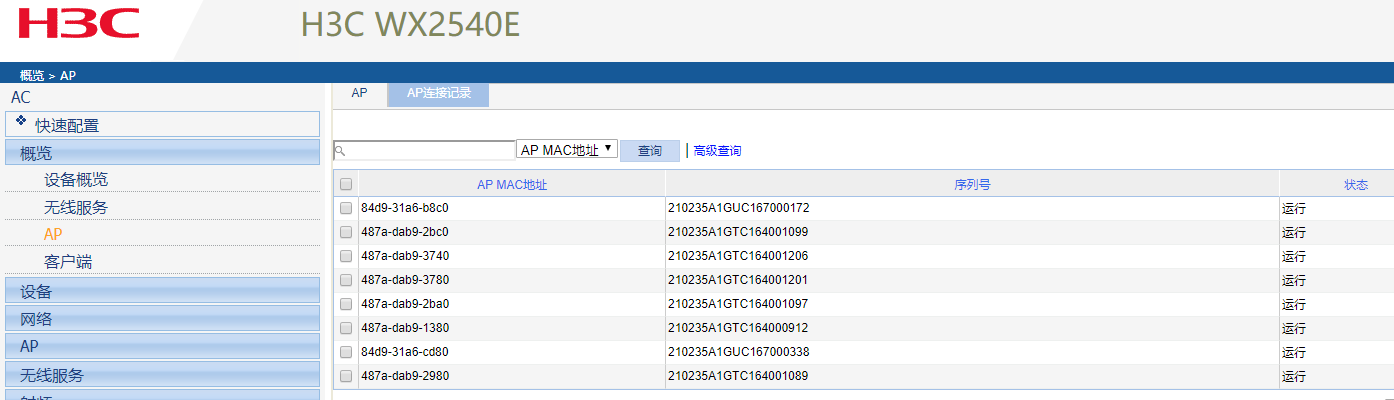
Task: Click into the AP search input field
Action: (430, 150)
